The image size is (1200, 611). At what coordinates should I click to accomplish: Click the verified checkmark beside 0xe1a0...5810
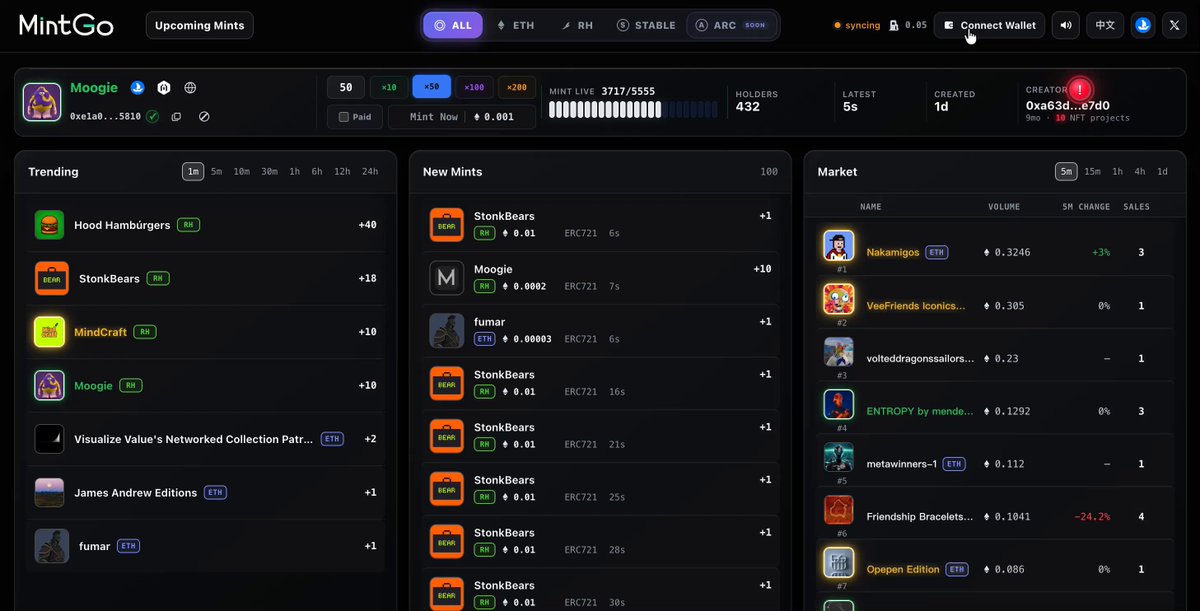pyautogui.click(x=152, y=116)
